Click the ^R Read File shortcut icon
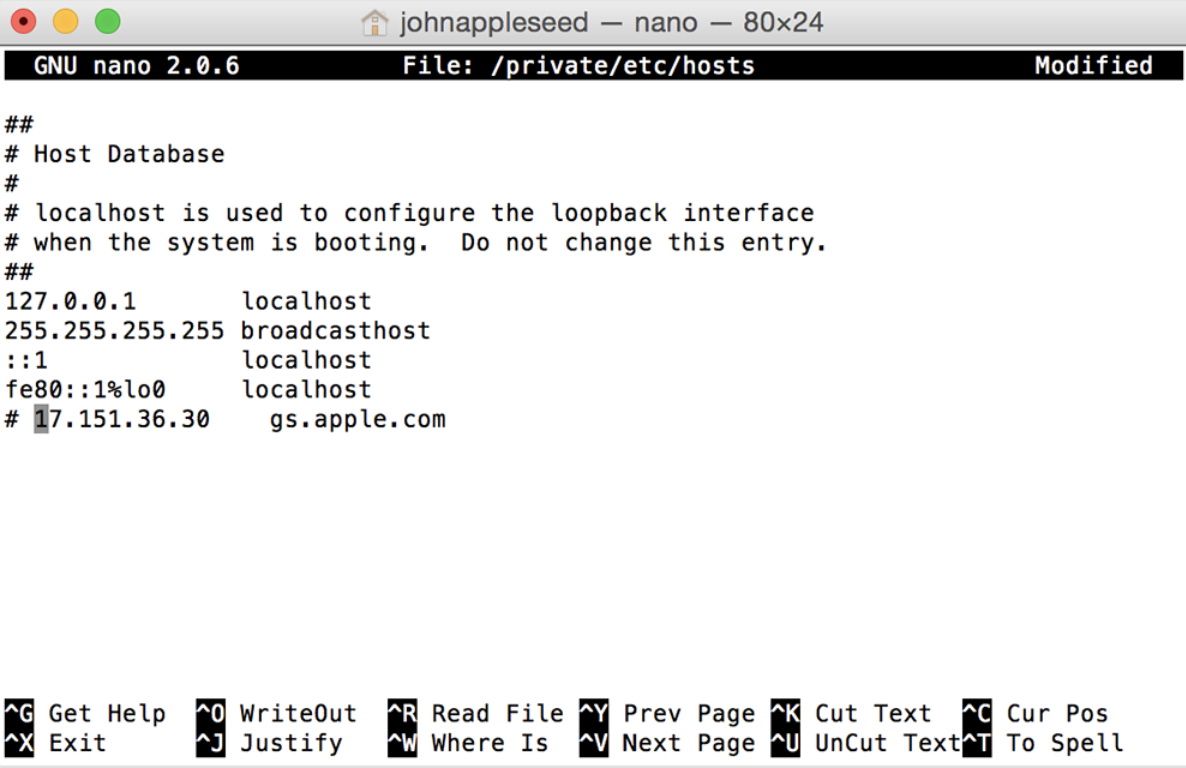This screenshot has width=1186, height=768. (400, 713)
